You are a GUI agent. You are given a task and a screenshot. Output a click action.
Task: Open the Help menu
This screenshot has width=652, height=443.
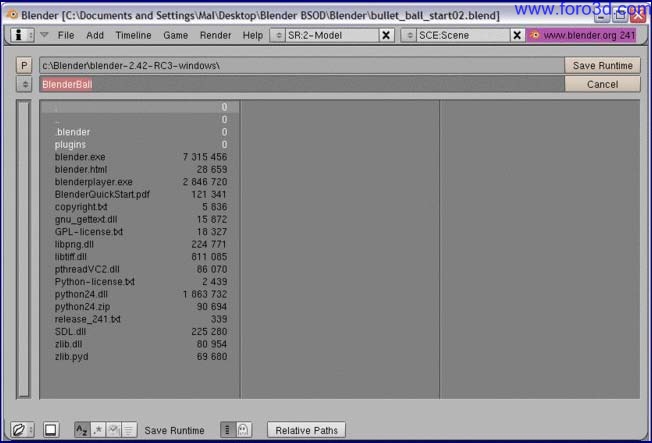(253, 35)
